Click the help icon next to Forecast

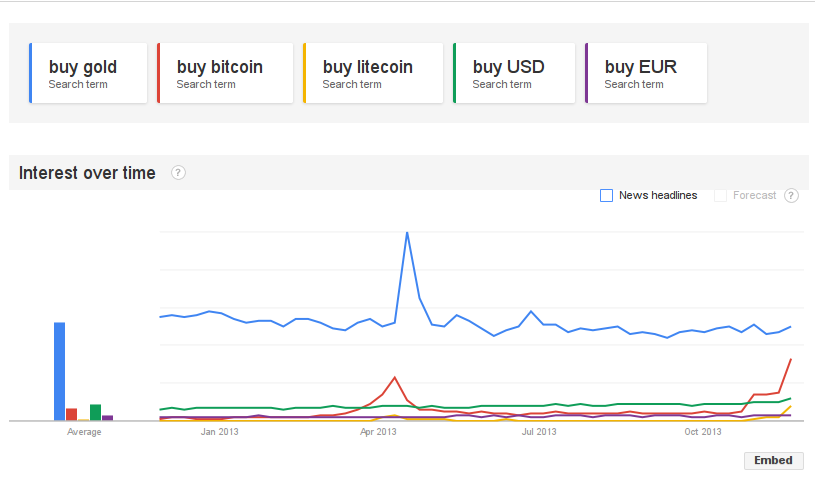click(x=791, y=195)
